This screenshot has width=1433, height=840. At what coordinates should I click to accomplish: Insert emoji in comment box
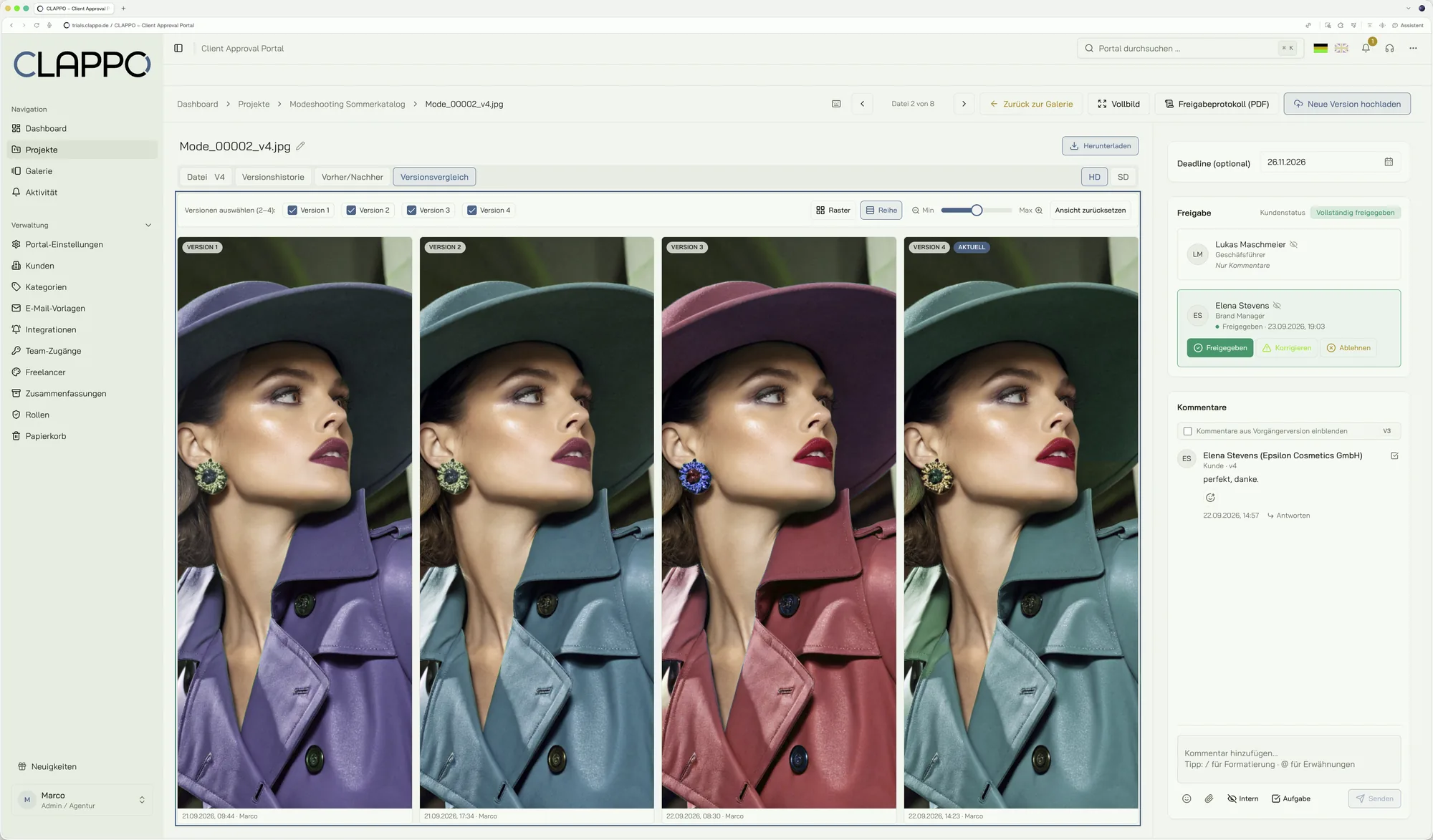click(1187, 798)
